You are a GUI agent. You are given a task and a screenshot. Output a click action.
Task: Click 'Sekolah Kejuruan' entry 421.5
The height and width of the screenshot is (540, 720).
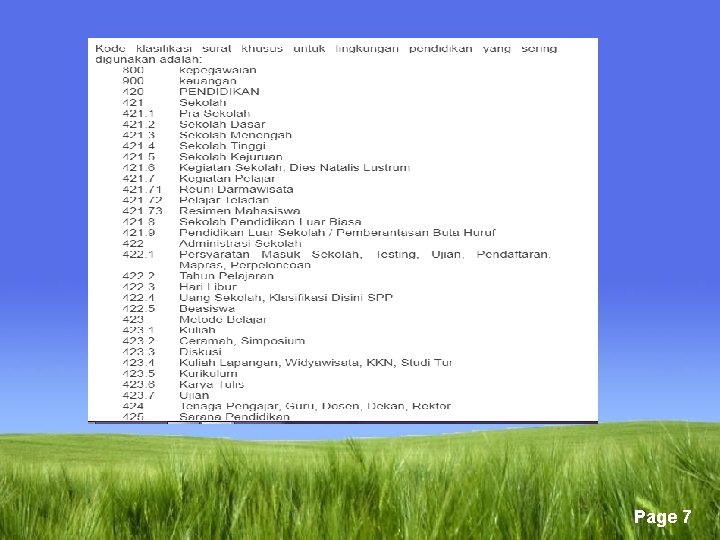(202, 157)
